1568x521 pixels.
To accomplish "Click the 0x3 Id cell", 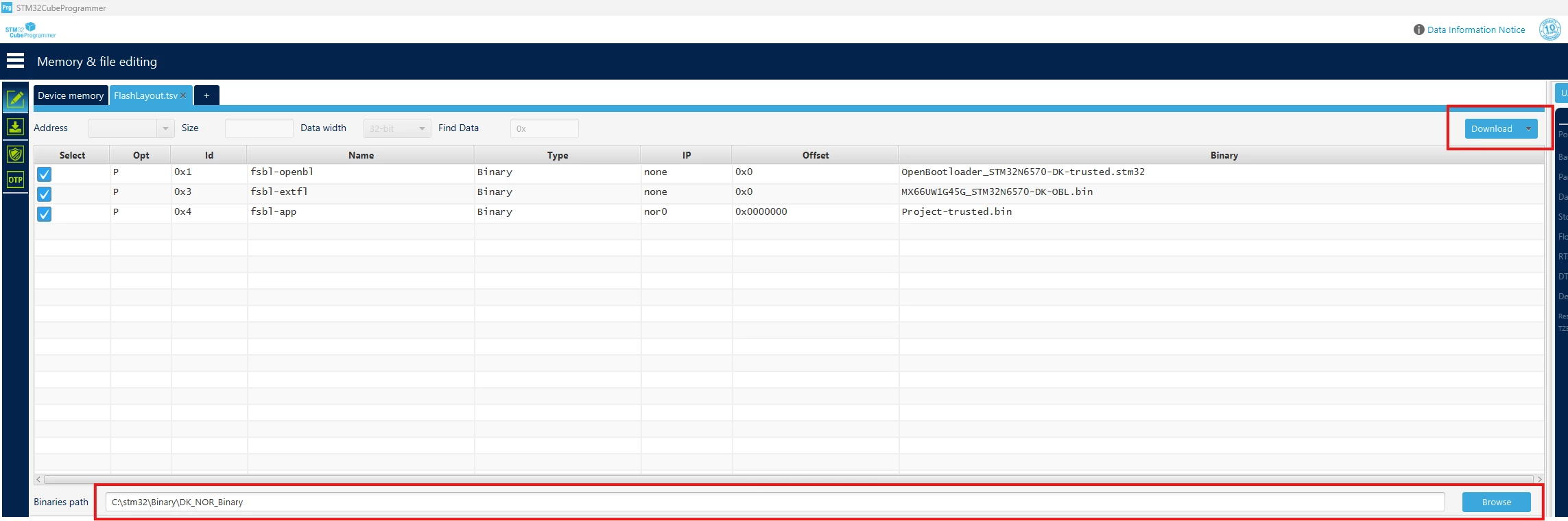I will (x=209, y=192).
